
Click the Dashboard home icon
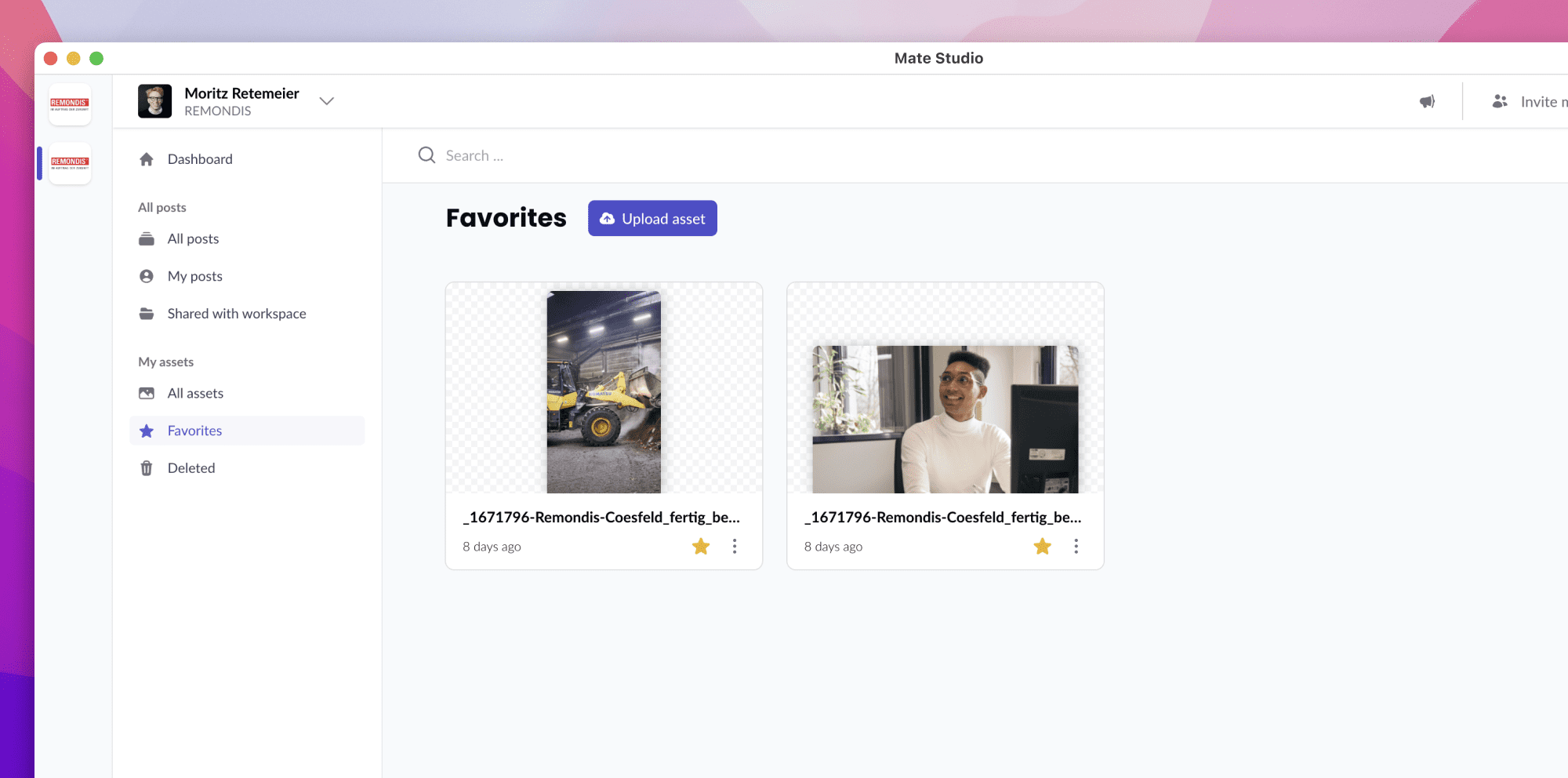click(x=147, y=159)
